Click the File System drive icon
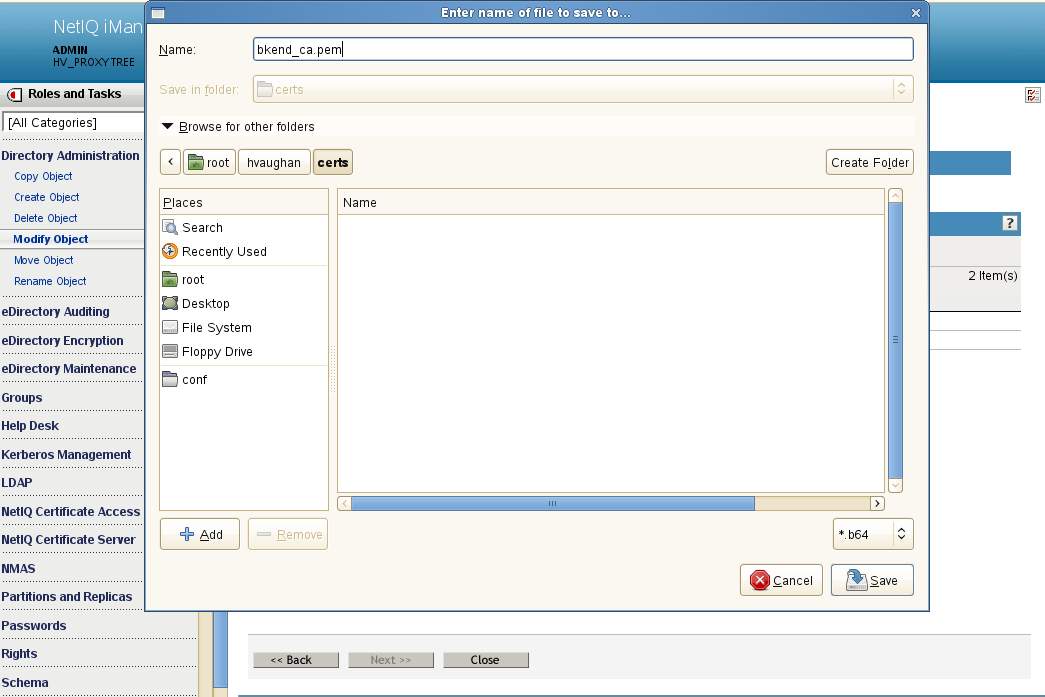Screen dimensions: 1045x697 (170, 327)
